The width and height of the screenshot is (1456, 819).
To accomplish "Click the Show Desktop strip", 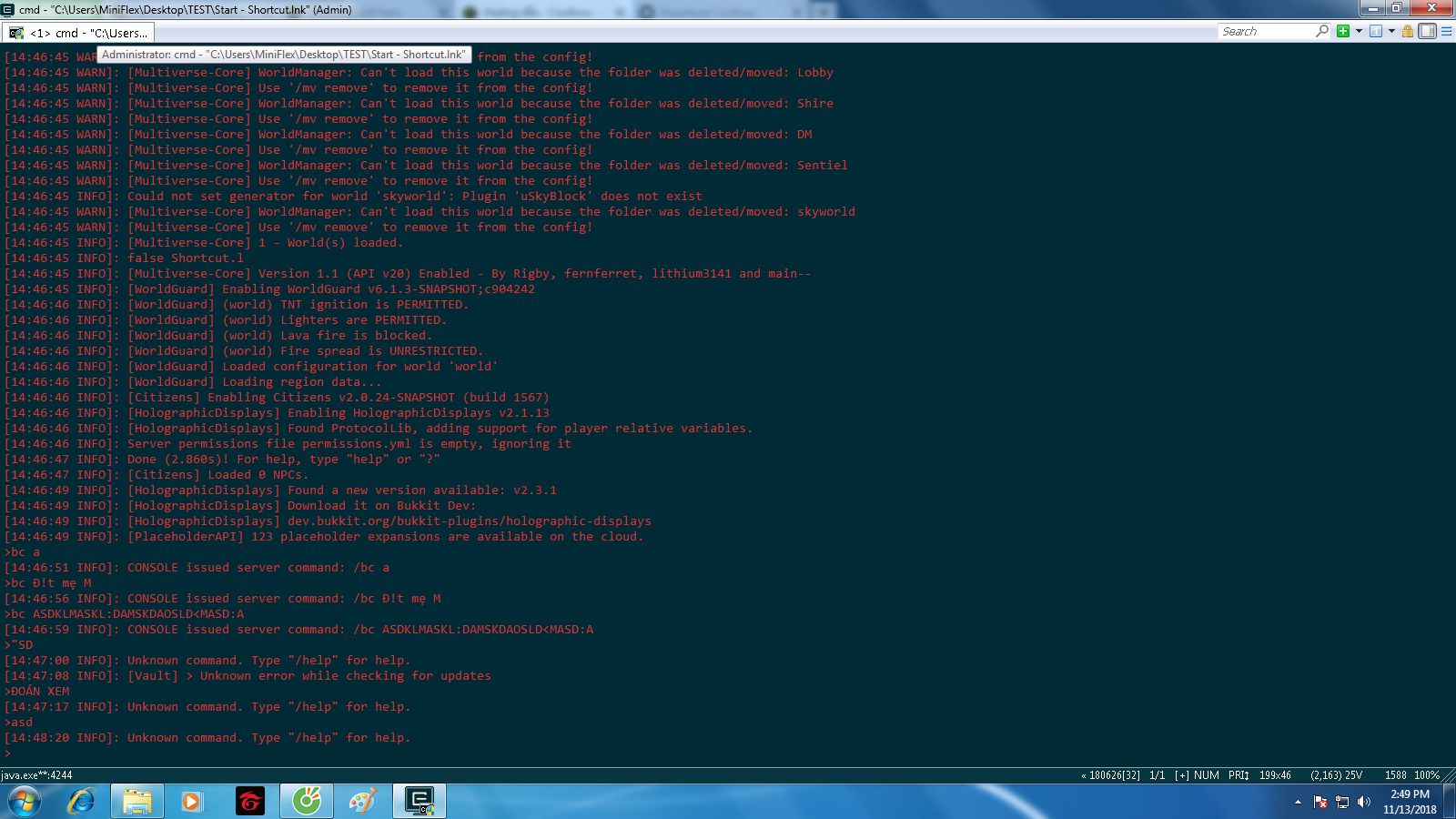I will click(1449, 802).
